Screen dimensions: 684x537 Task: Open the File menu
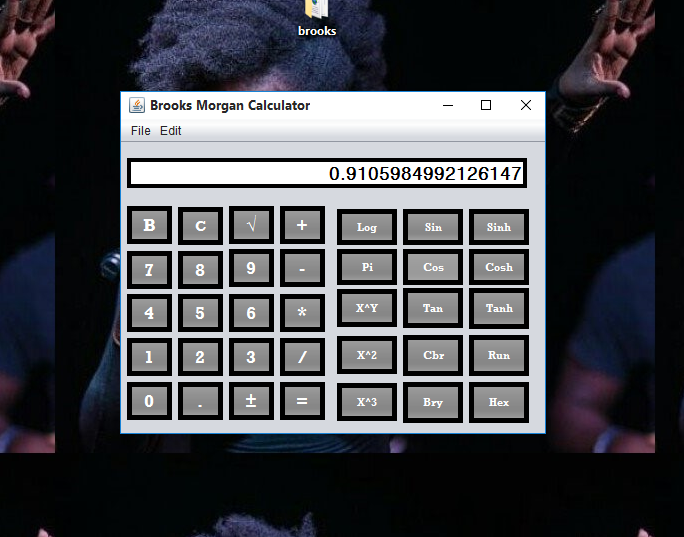140,131
